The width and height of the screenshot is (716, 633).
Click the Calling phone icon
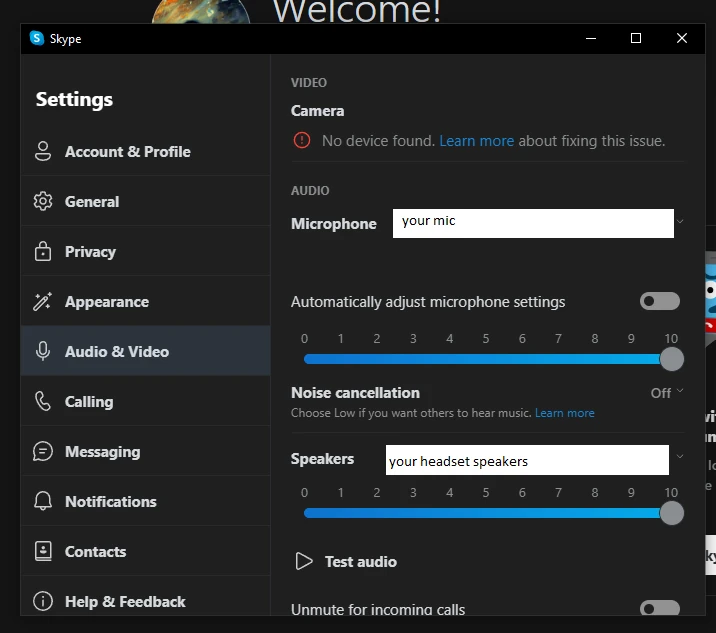pos(43,401)
